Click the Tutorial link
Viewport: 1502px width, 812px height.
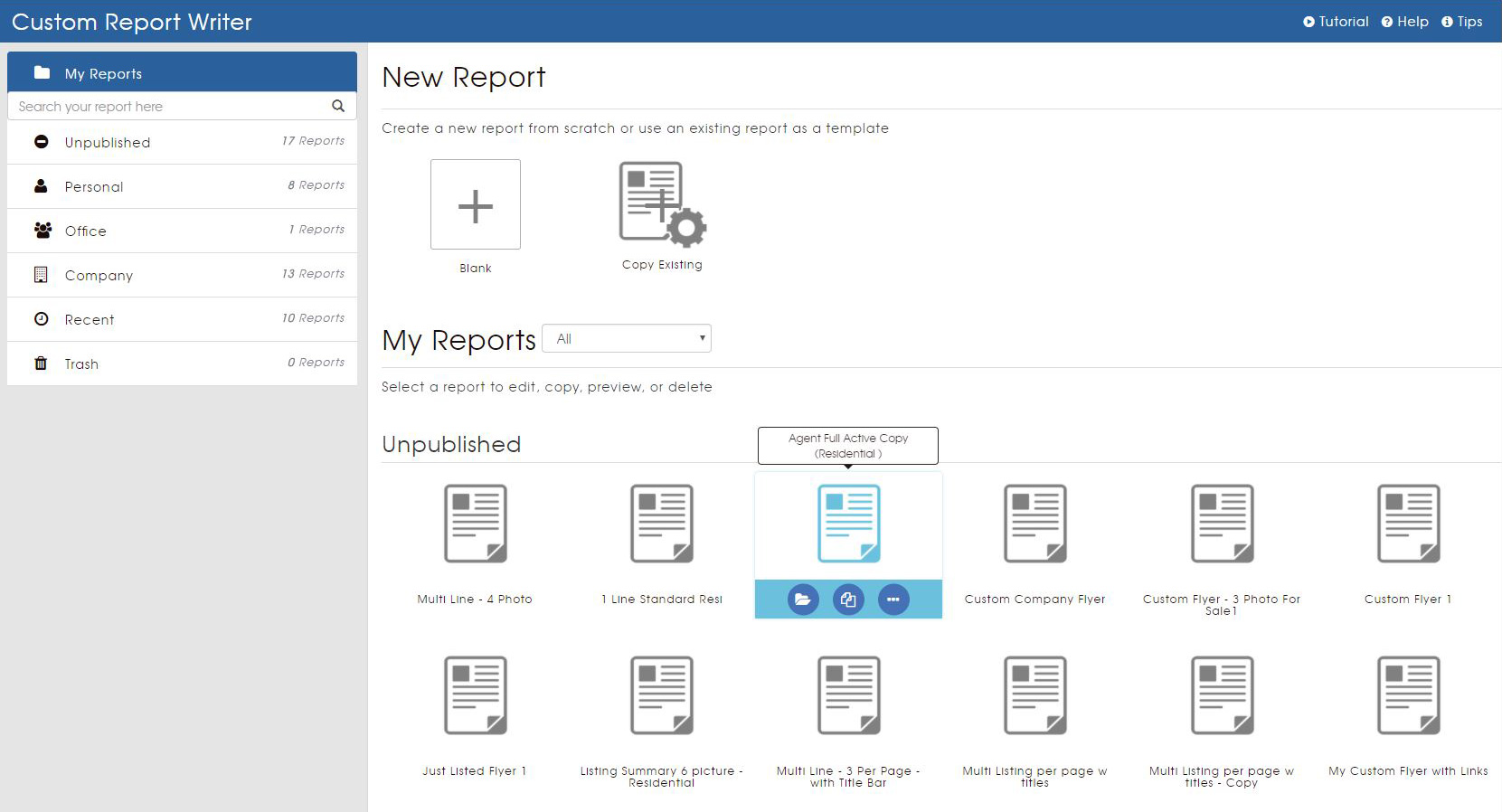click(x=1336, y=22)
